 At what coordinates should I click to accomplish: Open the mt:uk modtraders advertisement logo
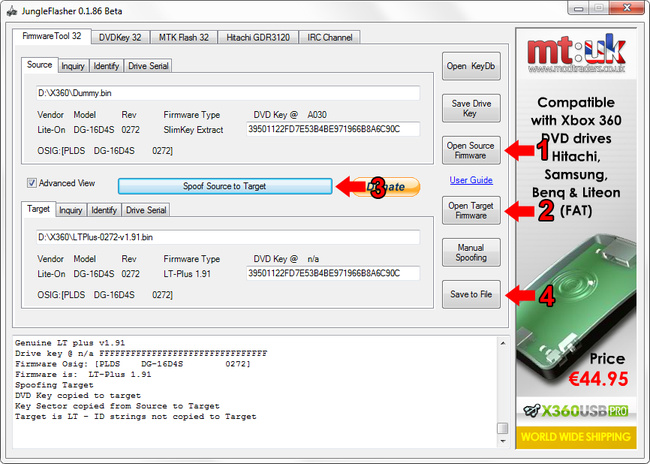(576, 54)
